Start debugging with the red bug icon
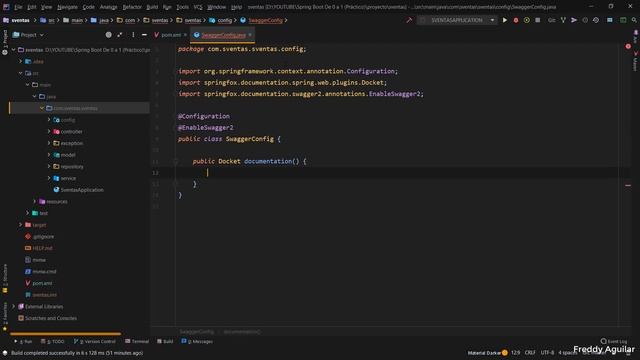The height and width of the screenshot is (360, 640). [516, 20]
